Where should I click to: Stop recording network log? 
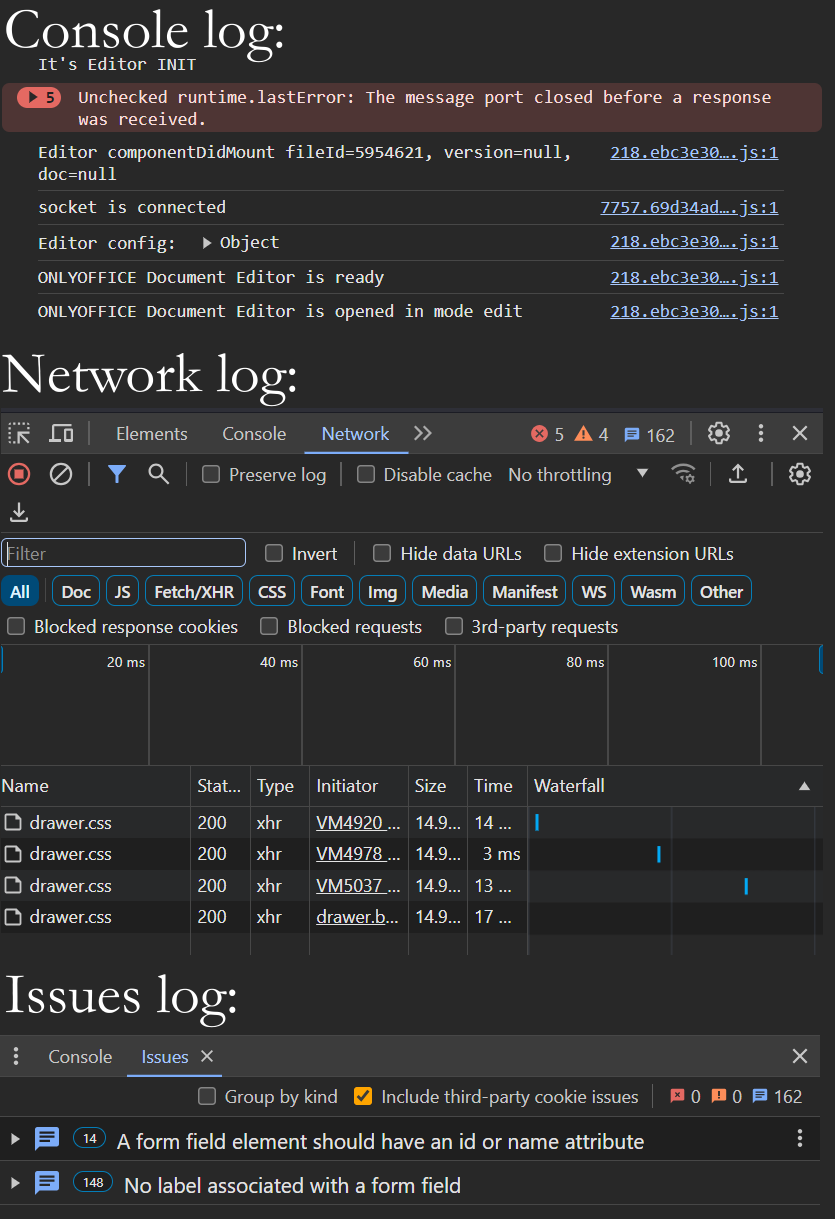pos(19,474)
